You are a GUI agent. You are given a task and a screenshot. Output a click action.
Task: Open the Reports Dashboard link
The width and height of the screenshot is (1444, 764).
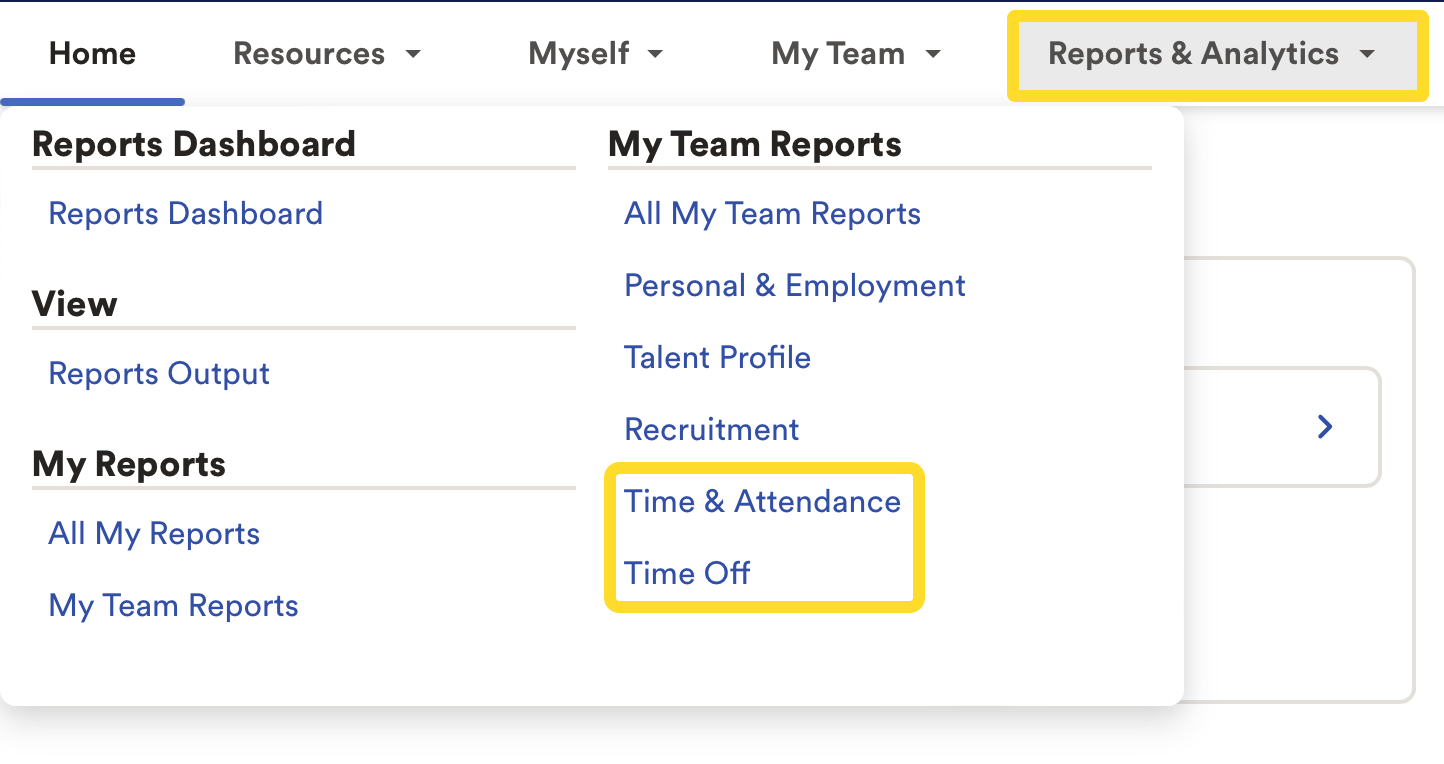coord(185,214)
